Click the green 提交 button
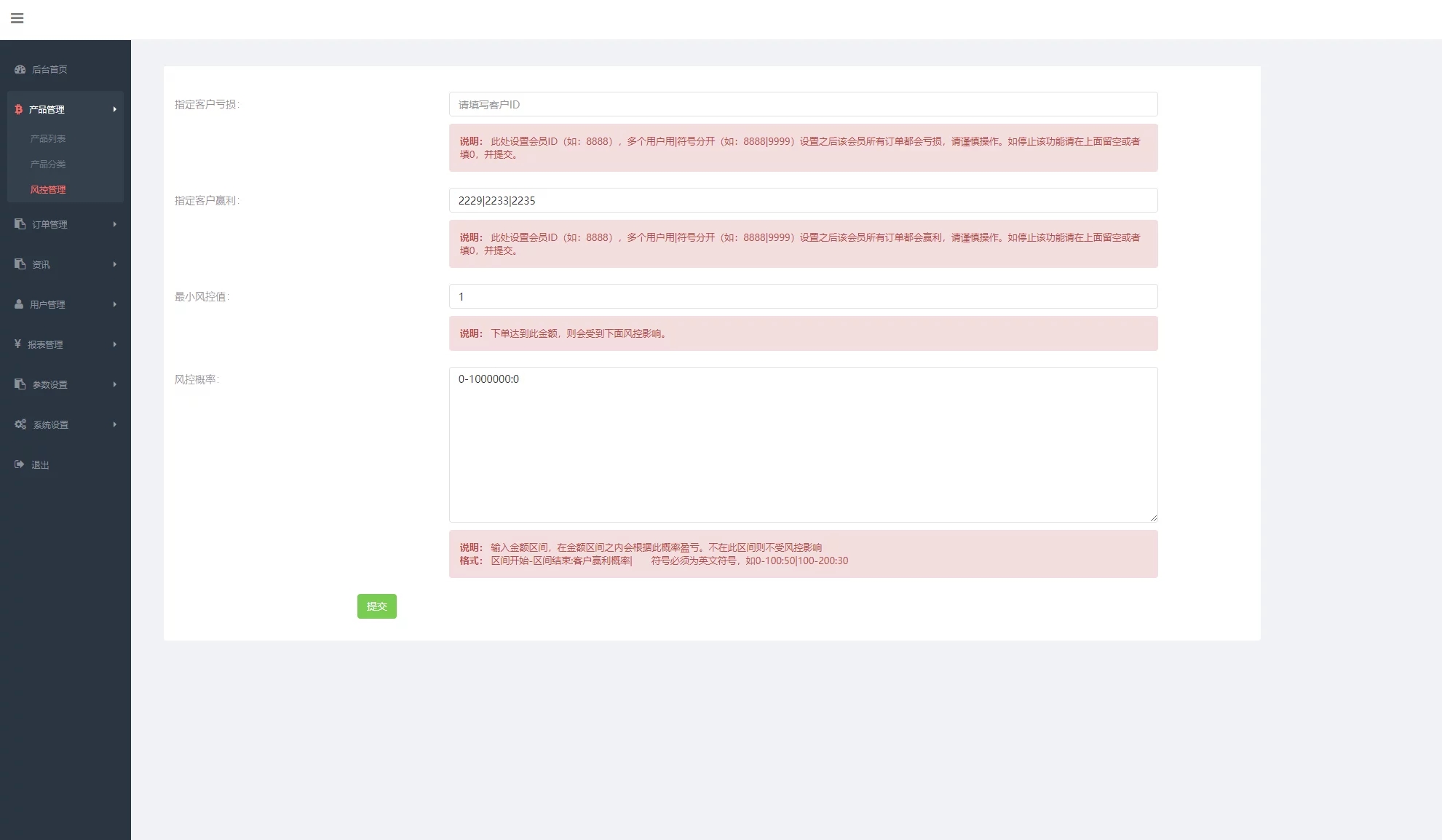The width and height of the screenshot is (1442, 840). [x=376, y=606]
